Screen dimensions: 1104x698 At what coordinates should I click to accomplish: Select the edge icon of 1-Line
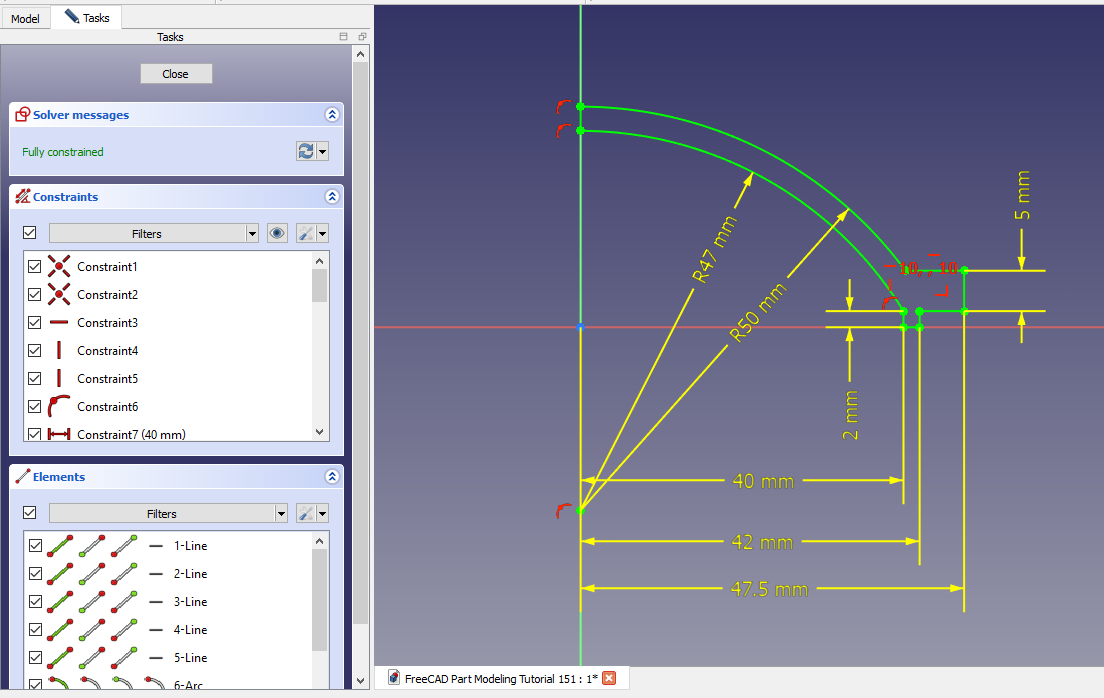tap(60, 546)
